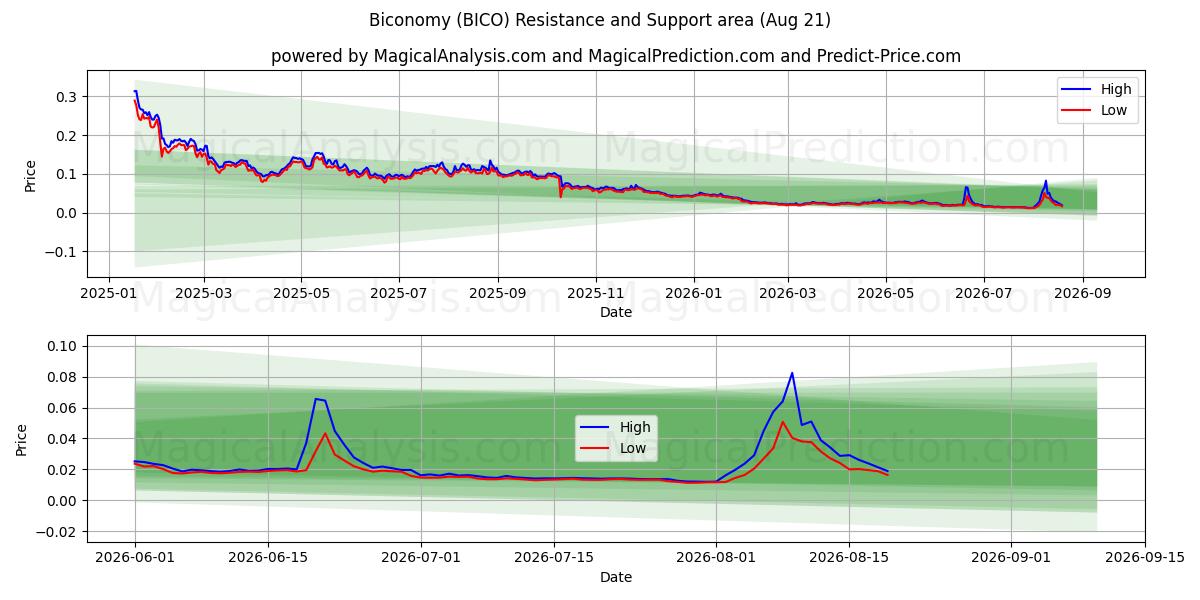Click the '2026-08-01' tick label
Screen dimensions: 1200x600
[715, 559]
